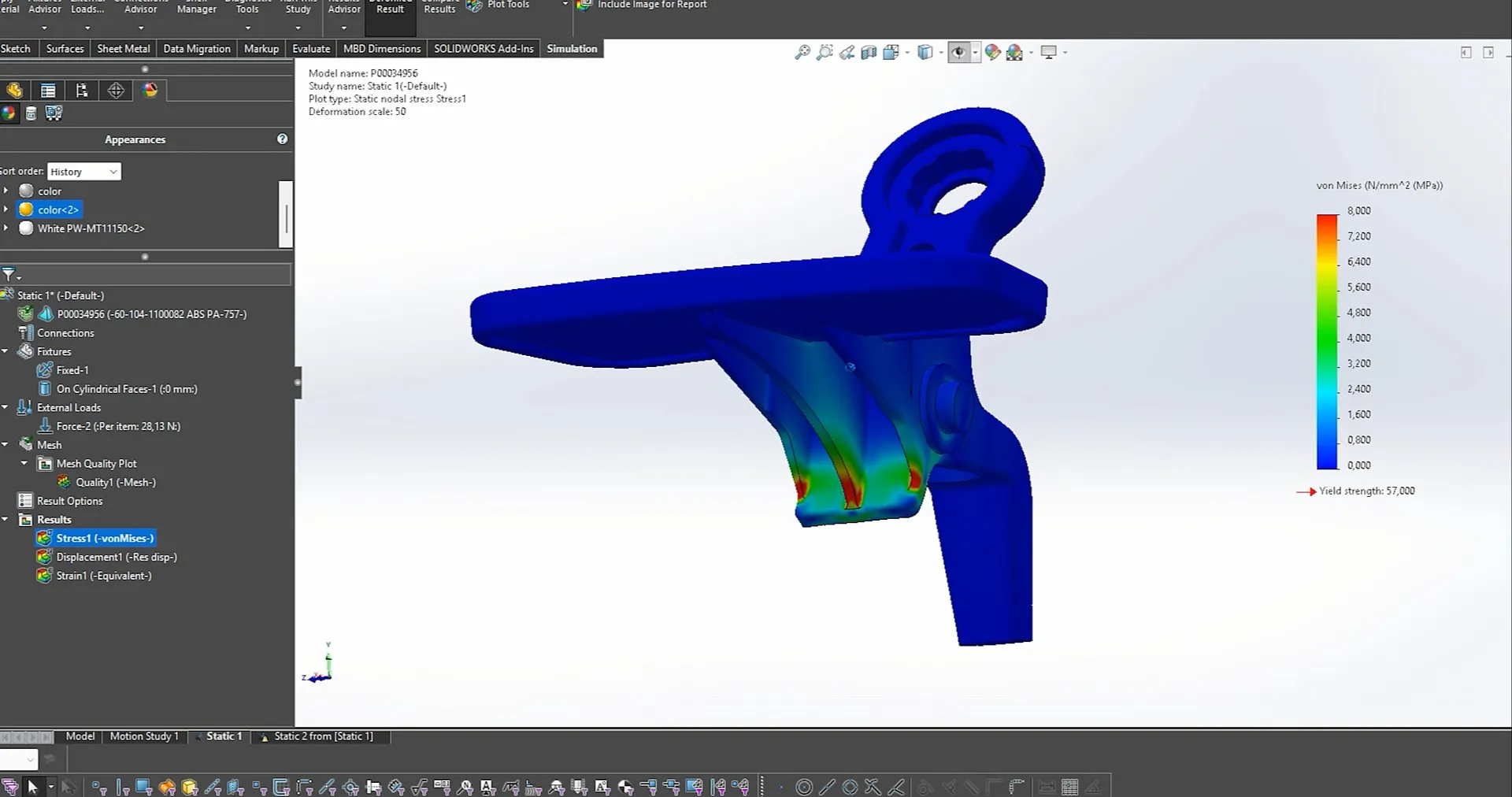This screenshot has width=1512, height=797.
Task: Click Edit Appearance color ball icon
Action: [992, 53]
